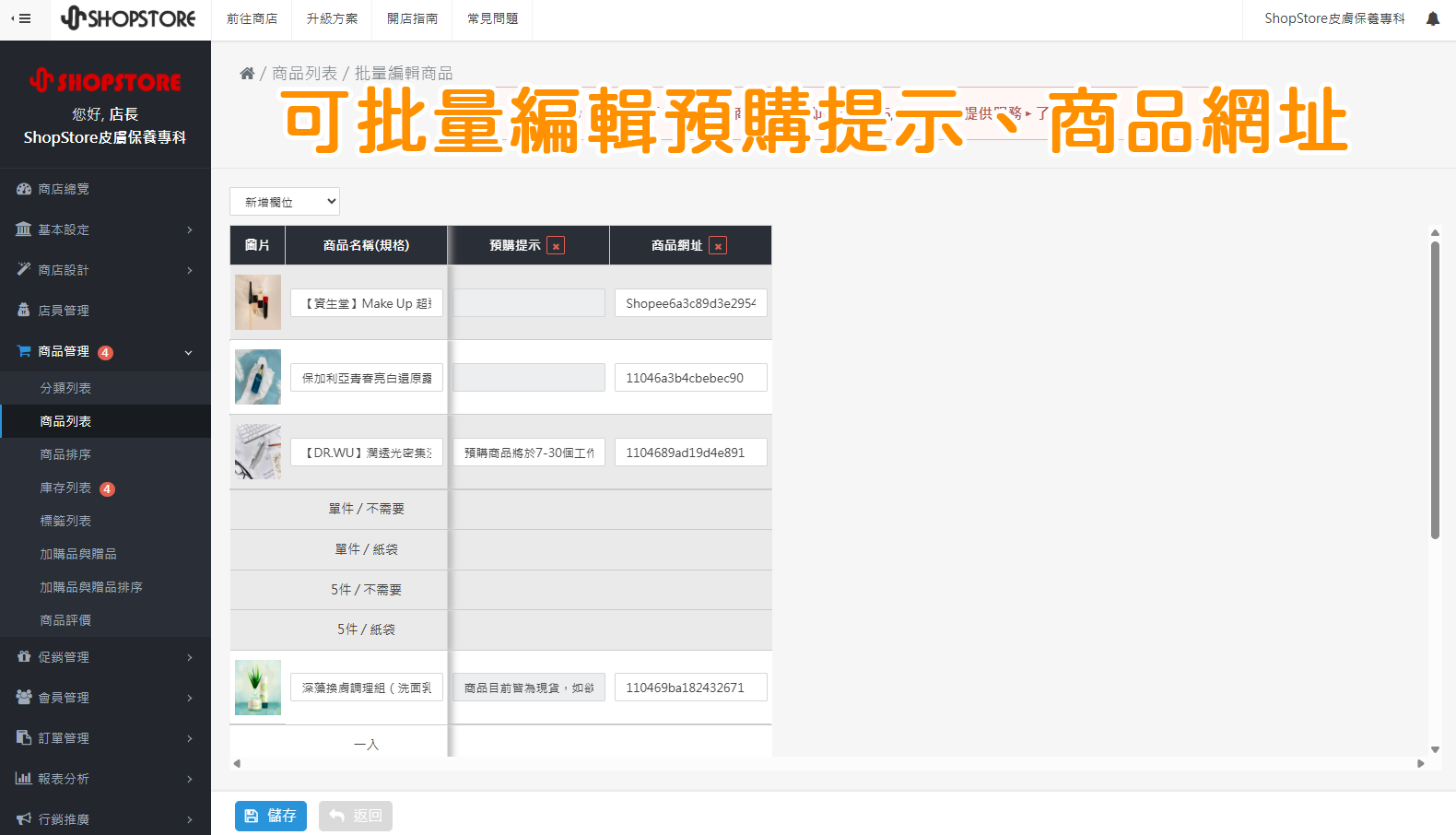Click the scroll-down arrow of the table
The width and height of the screenshot is (1456, 835).
point(1435,749)
